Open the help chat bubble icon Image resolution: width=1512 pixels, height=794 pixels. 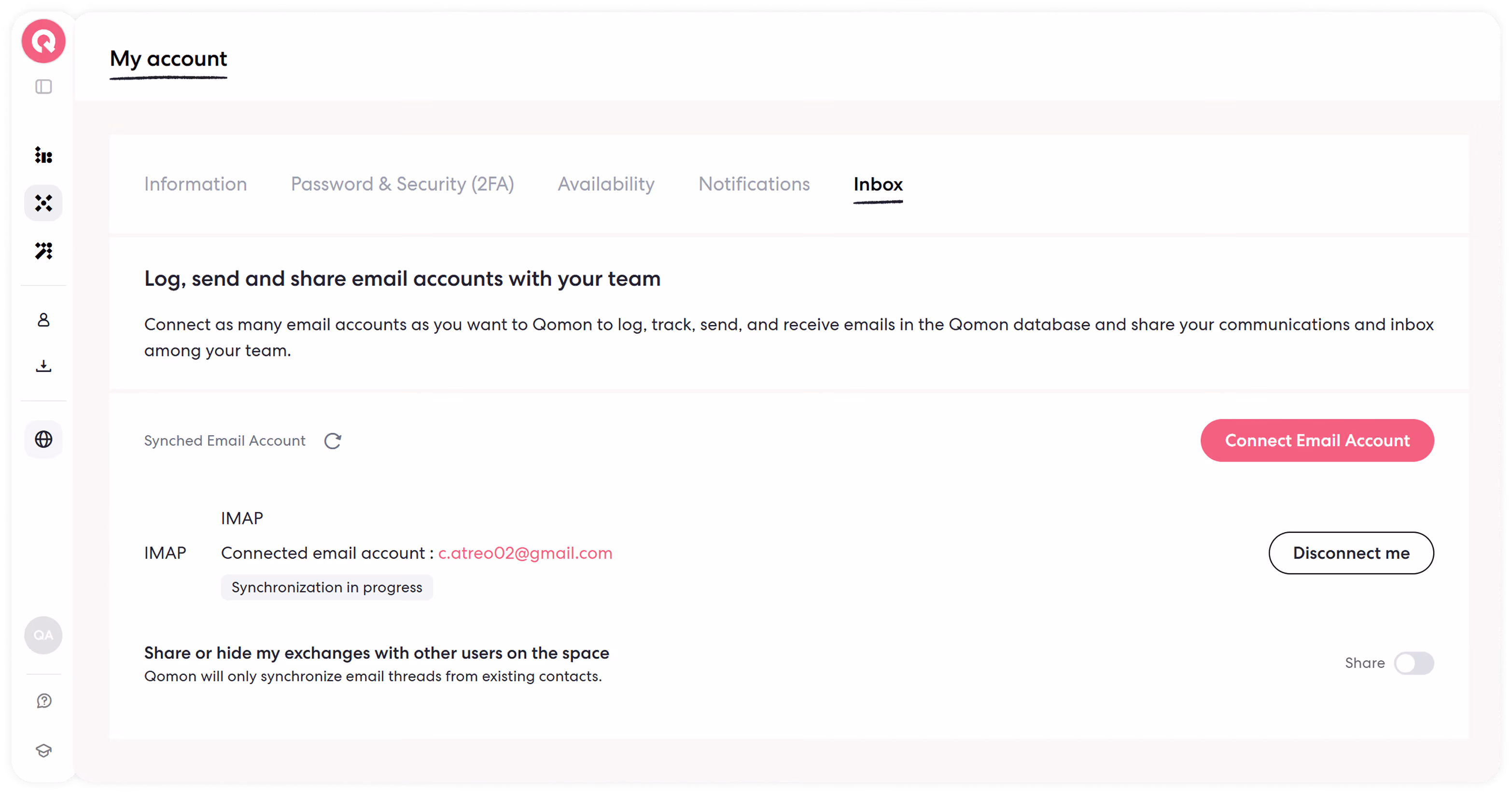(43, 701)
